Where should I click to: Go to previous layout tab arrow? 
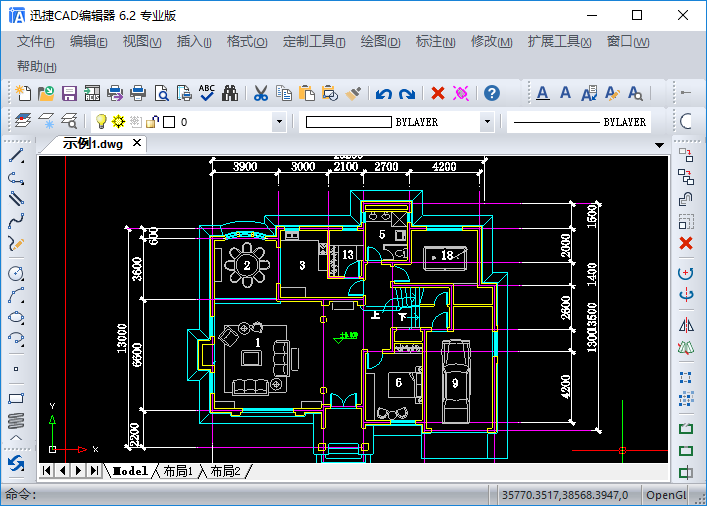point(62,471)
